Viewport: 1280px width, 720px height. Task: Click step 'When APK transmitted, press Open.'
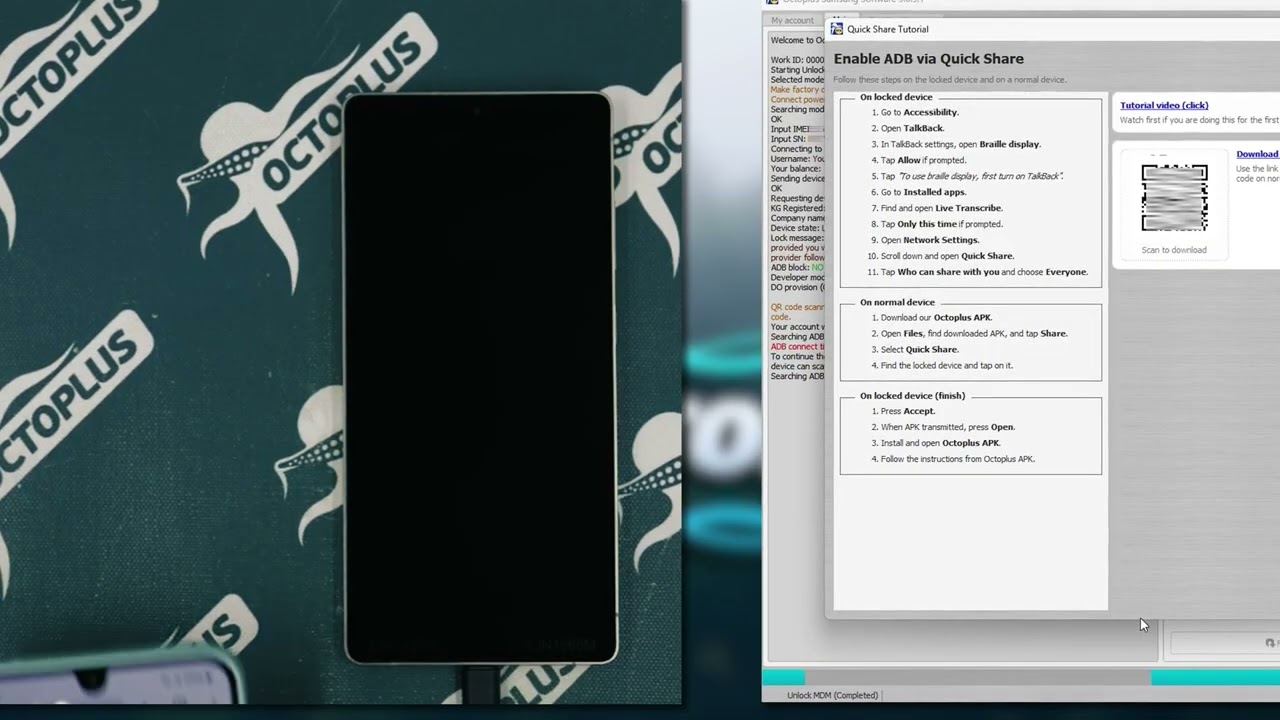point(942,427)
